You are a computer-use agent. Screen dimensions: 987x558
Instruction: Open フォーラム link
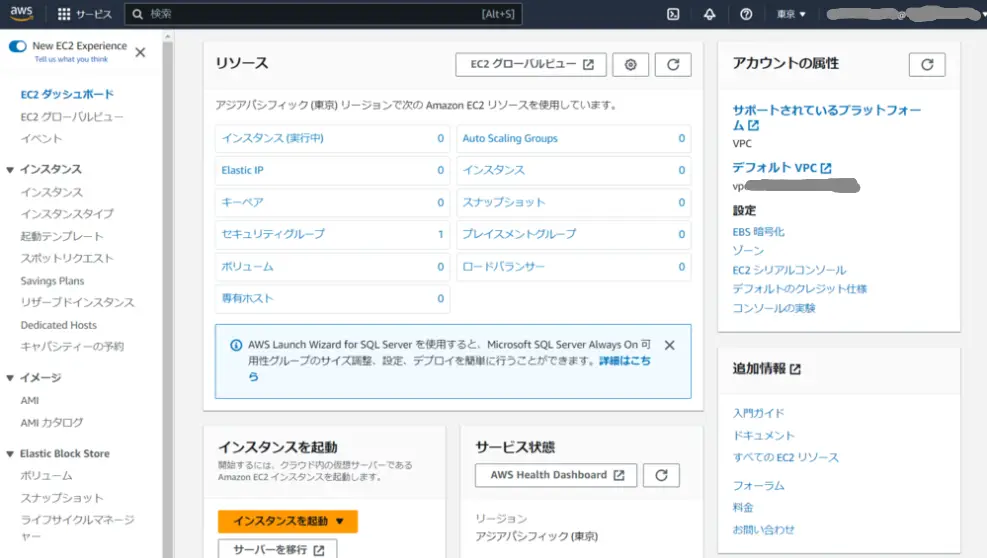point(759,486)
